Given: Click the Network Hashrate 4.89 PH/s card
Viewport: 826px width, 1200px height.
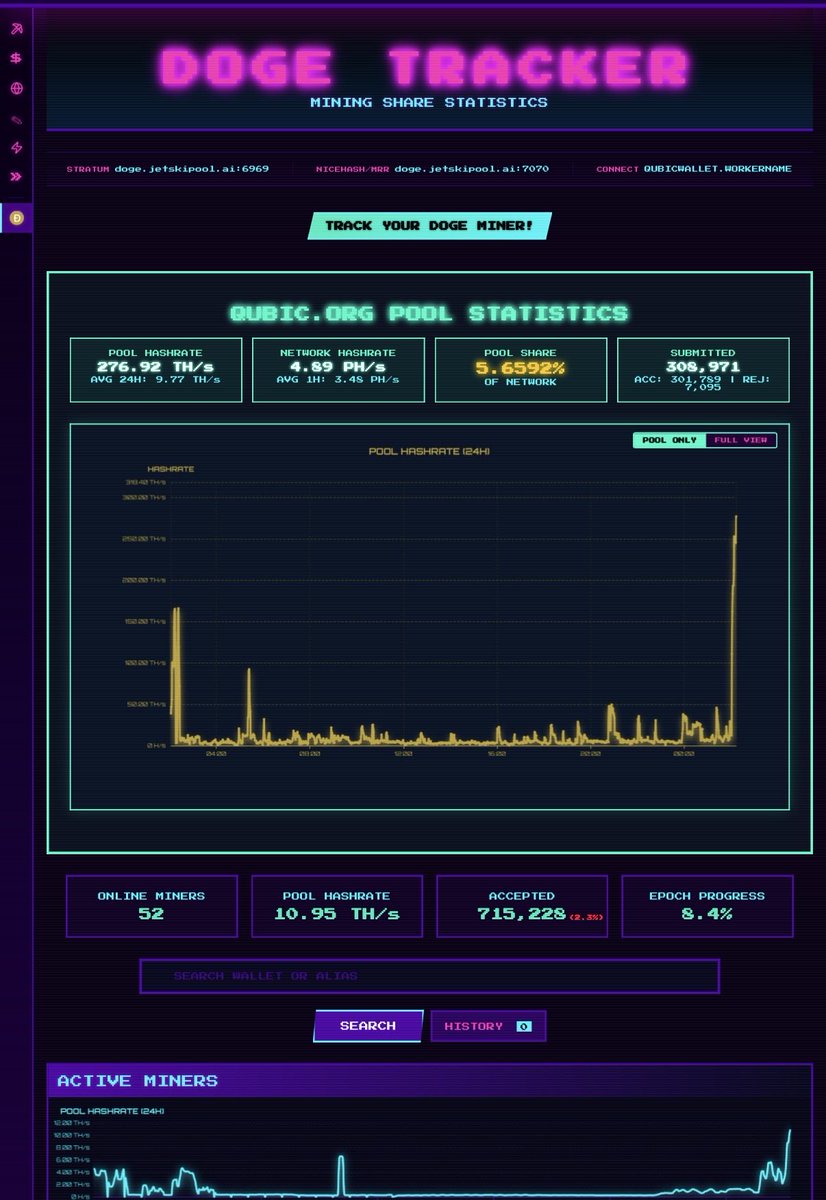Looking at the screenshot, I should (338, 370).
